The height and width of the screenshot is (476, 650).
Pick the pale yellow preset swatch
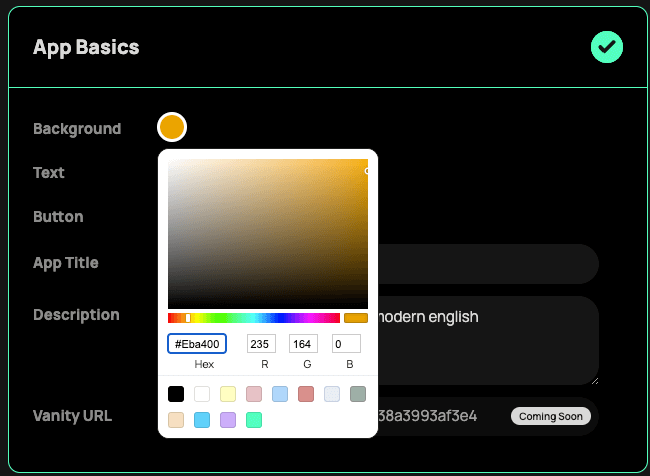point(228,394)
